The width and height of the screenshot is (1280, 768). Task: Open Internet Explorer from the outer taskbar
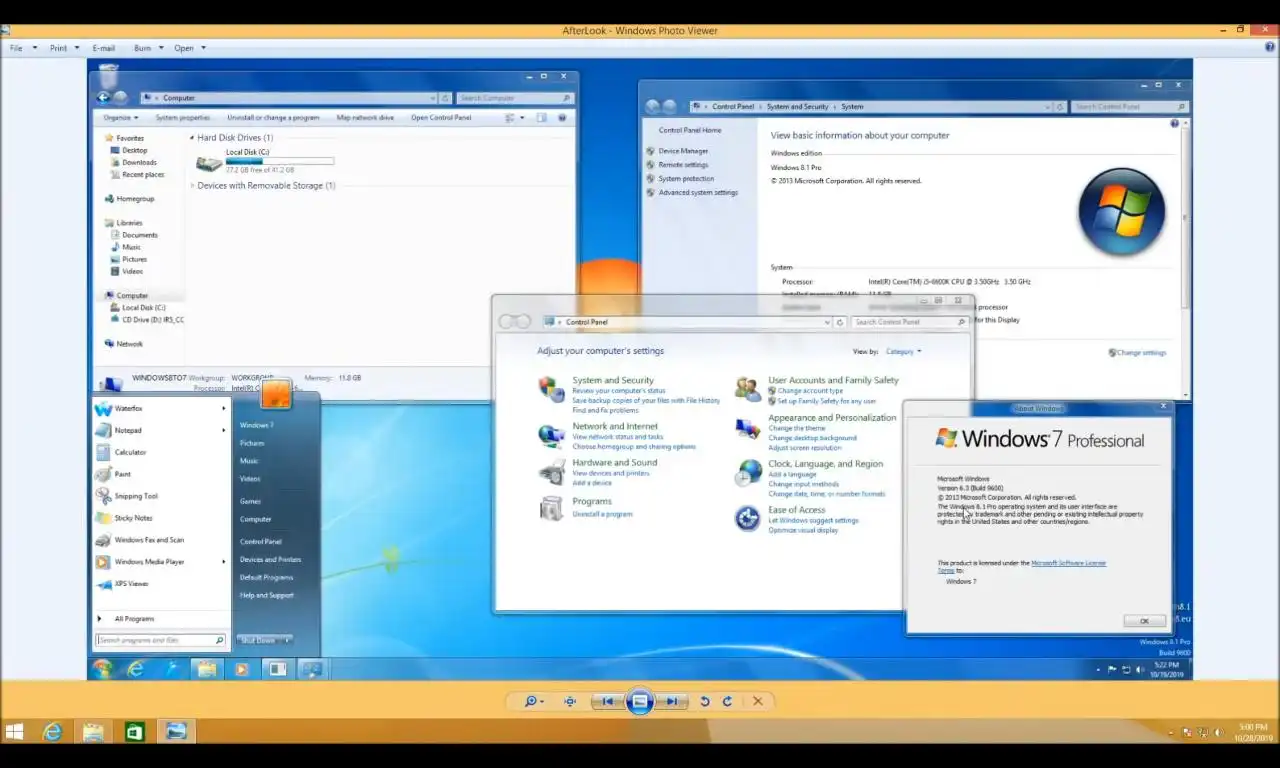click(52, 732)
